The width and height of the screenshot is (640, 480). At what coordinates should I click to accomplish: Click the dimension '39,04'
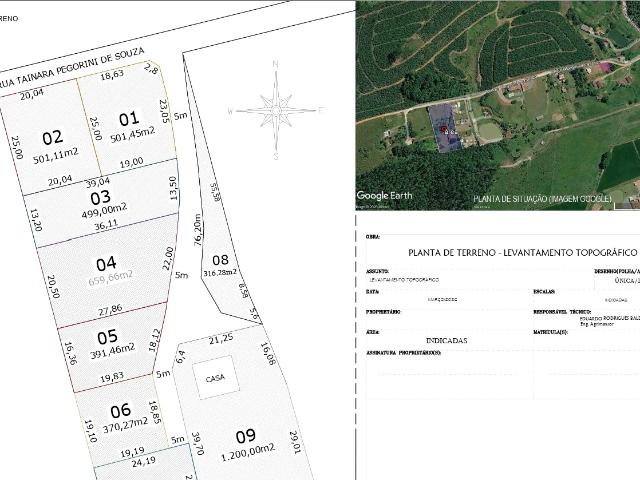point(98,182)
